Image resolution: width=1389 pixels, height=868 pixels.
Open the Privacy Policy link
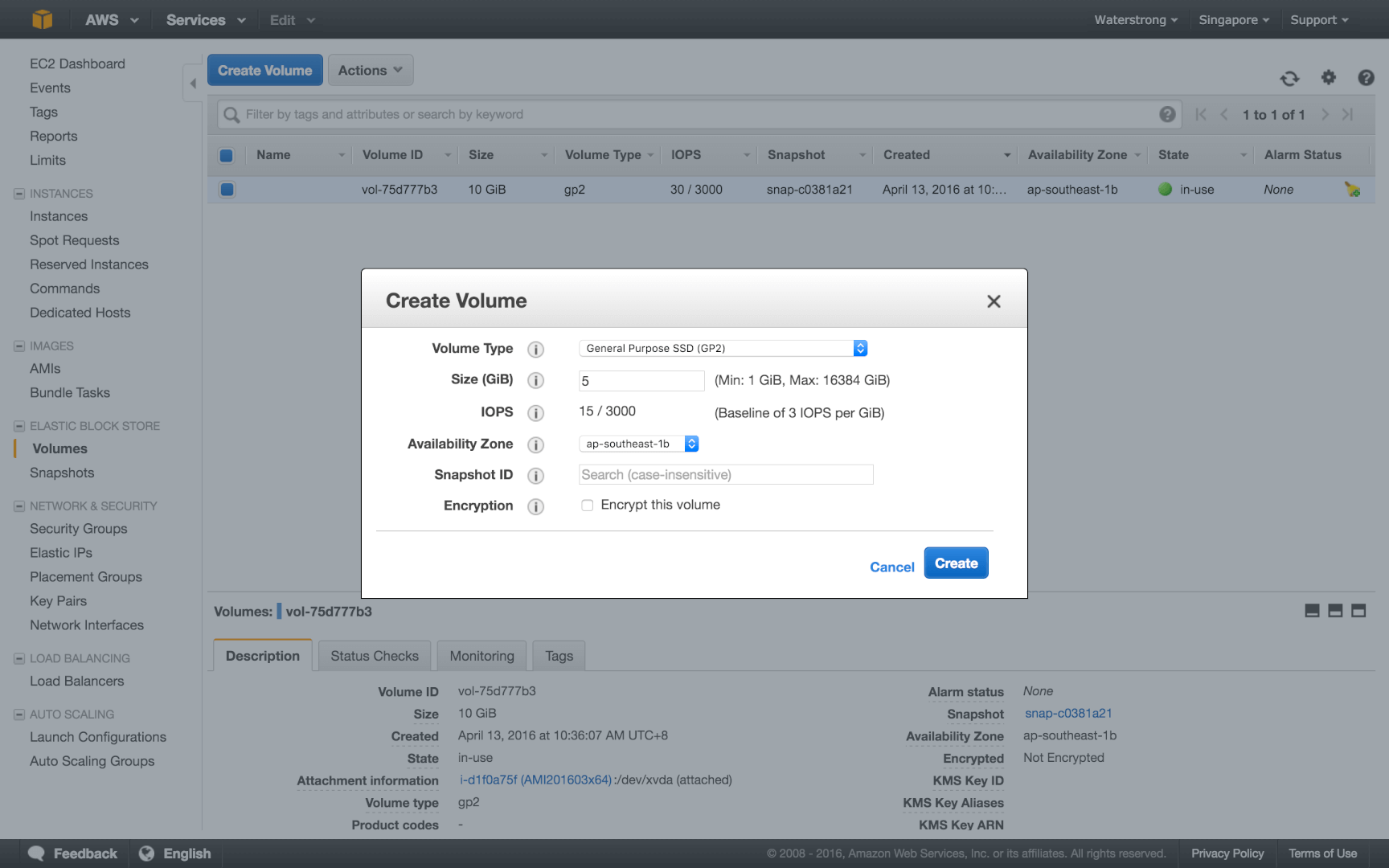click(x=1227, y=854)
